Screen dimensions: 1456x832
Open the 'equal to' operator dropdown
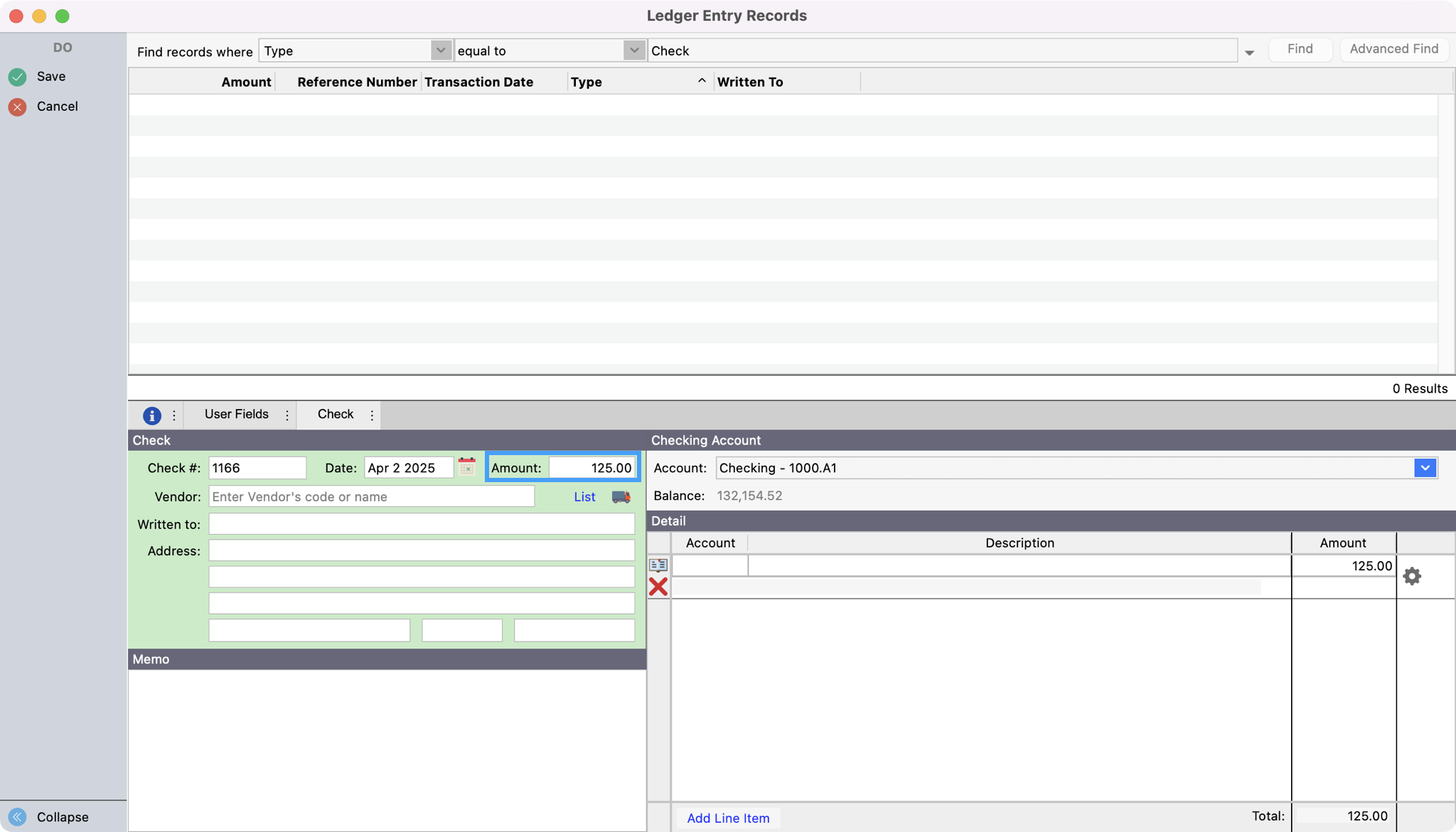[x=633, y=50]
